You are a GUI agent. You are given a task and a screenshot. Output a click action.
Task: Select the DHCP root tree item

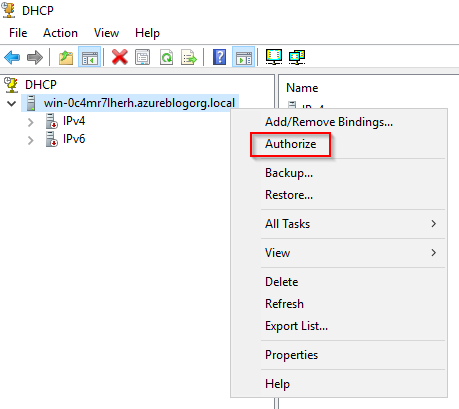tap(41, 85)
